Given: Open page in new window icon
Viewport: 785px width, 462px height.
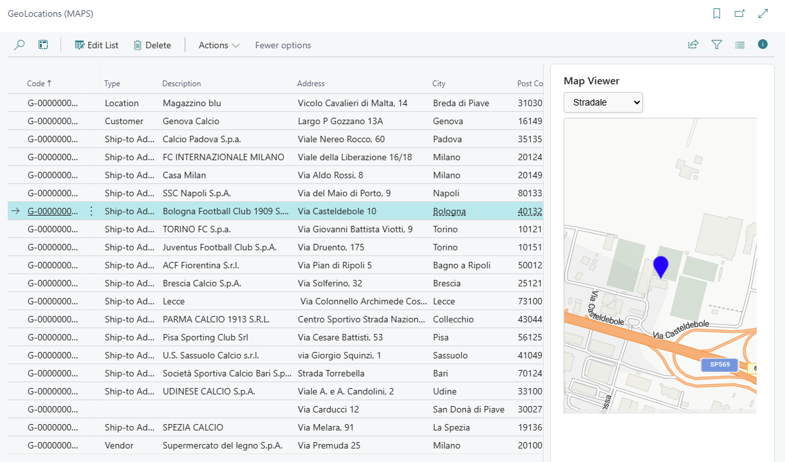Looking at the screenshot, I should [x=739, y=14].
